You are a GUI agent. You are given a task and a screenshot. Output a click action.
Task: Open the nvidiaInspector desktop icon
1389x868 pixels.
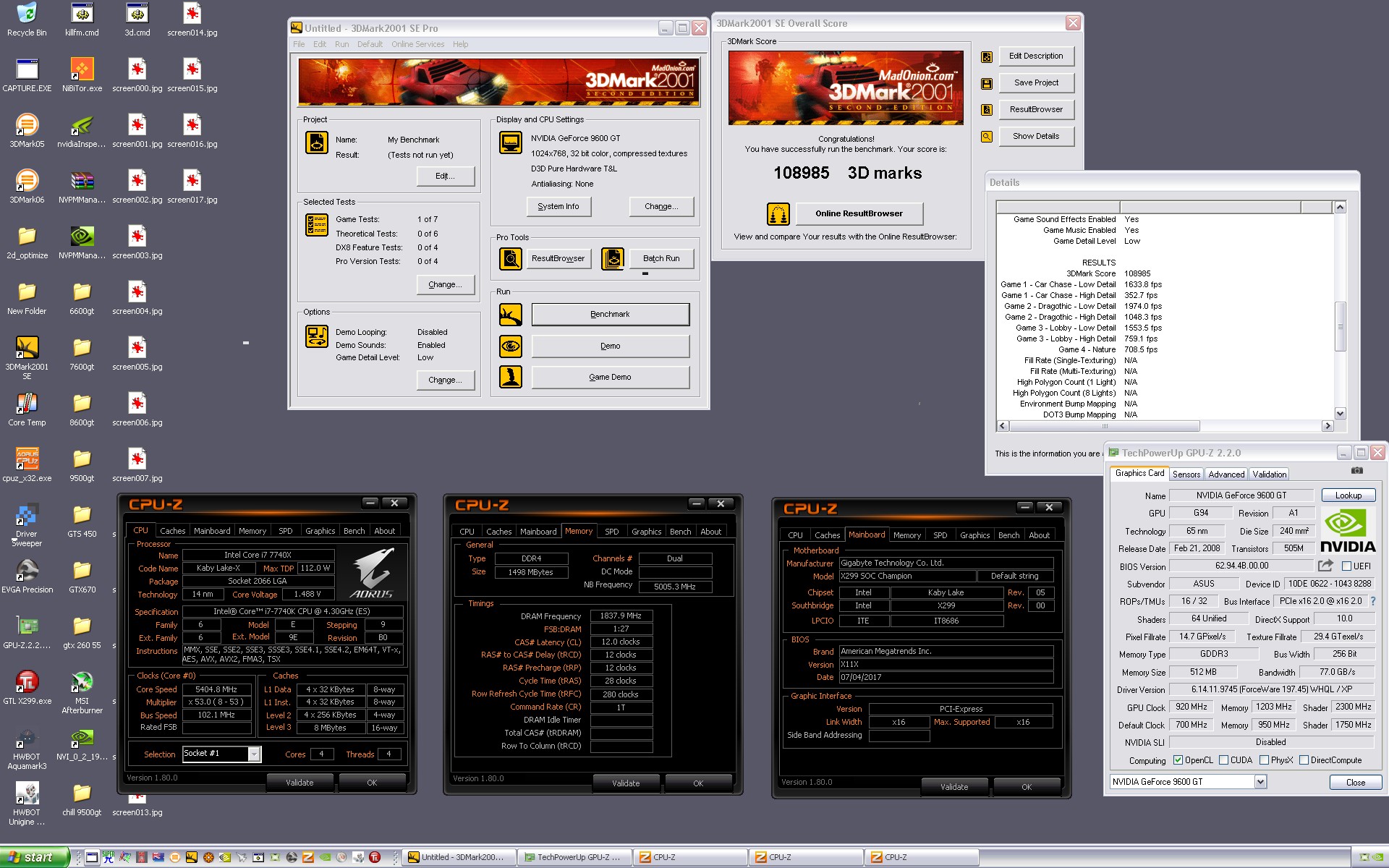[82, 131]
